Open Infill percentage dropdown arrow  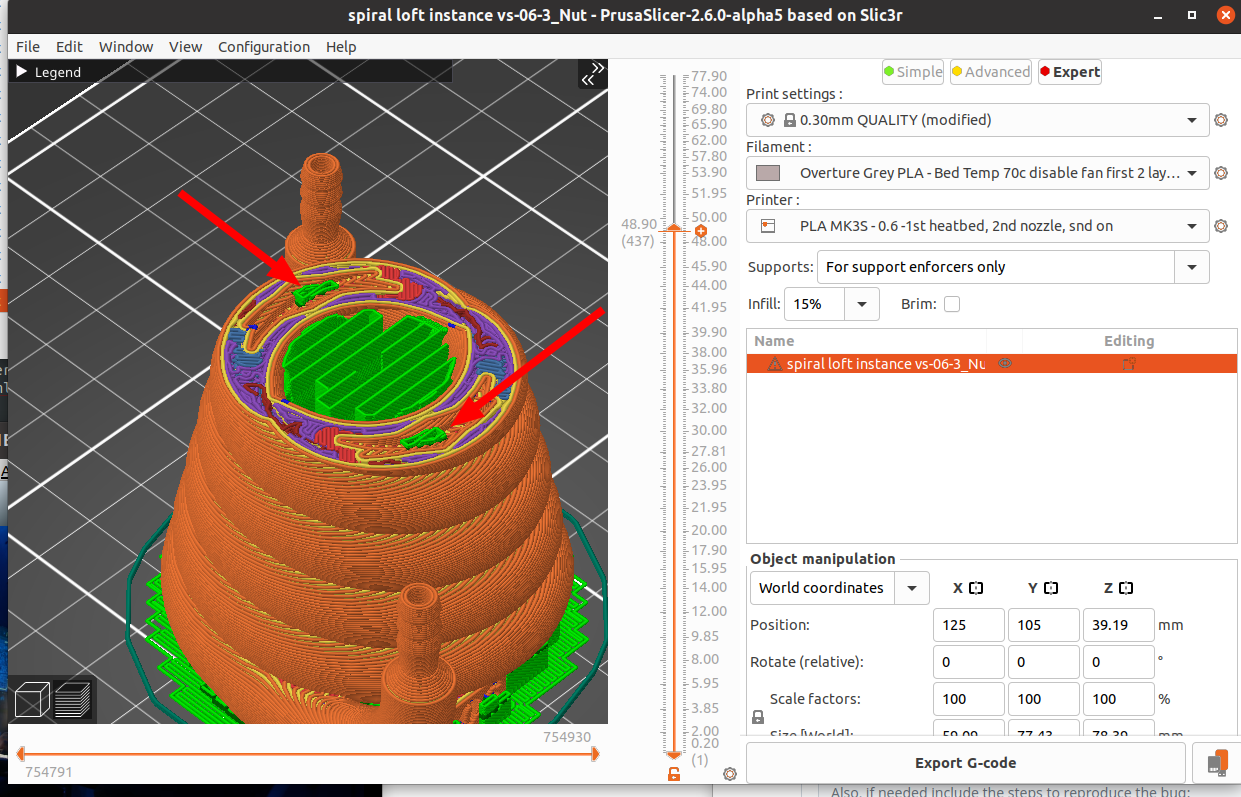(x=862, y=304)
